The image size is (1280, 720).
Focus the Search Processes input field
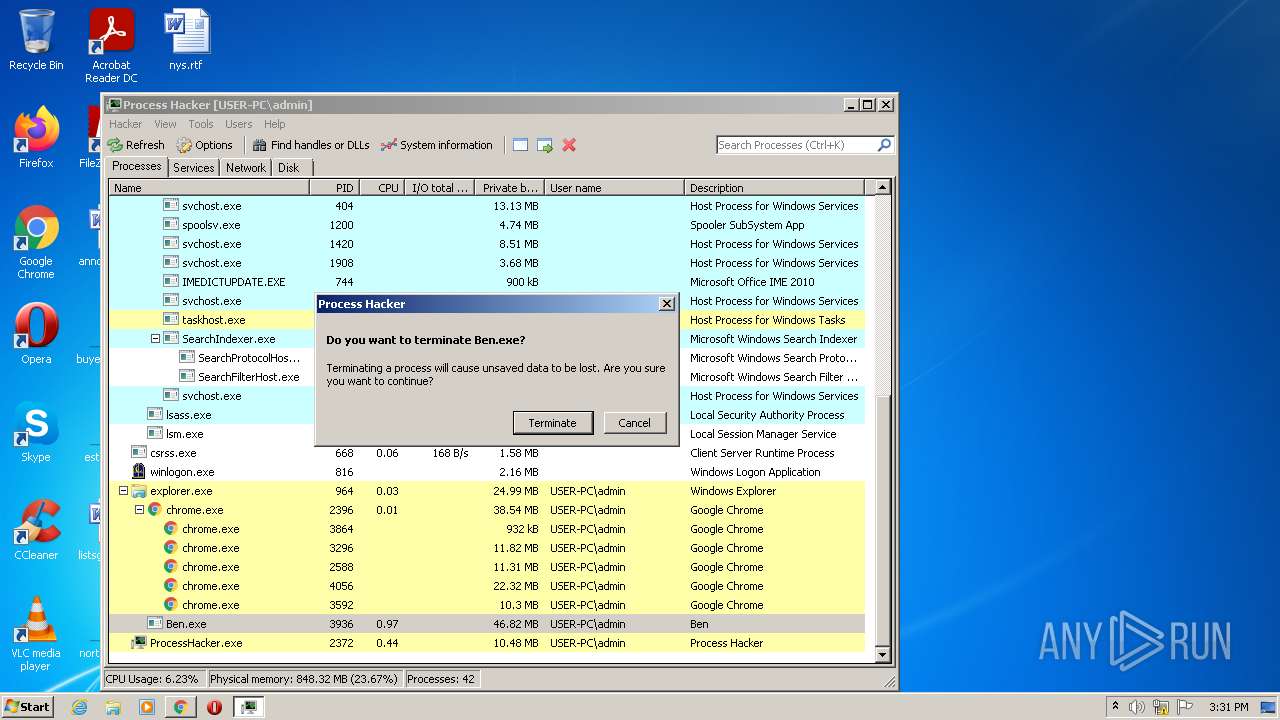coord(797,145)
